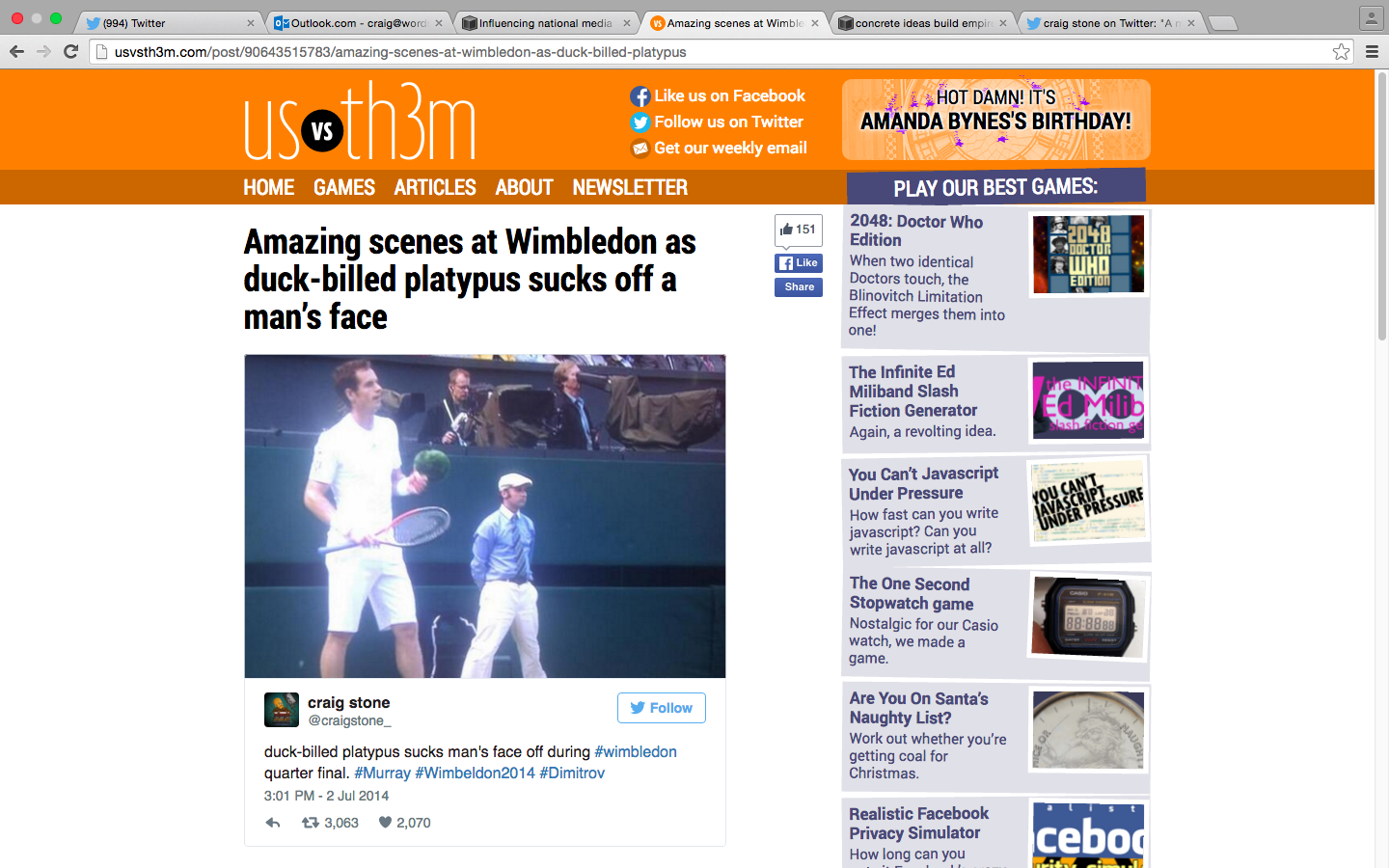Open the Casio stopwatch game thumbnail

click(1089, 615)
